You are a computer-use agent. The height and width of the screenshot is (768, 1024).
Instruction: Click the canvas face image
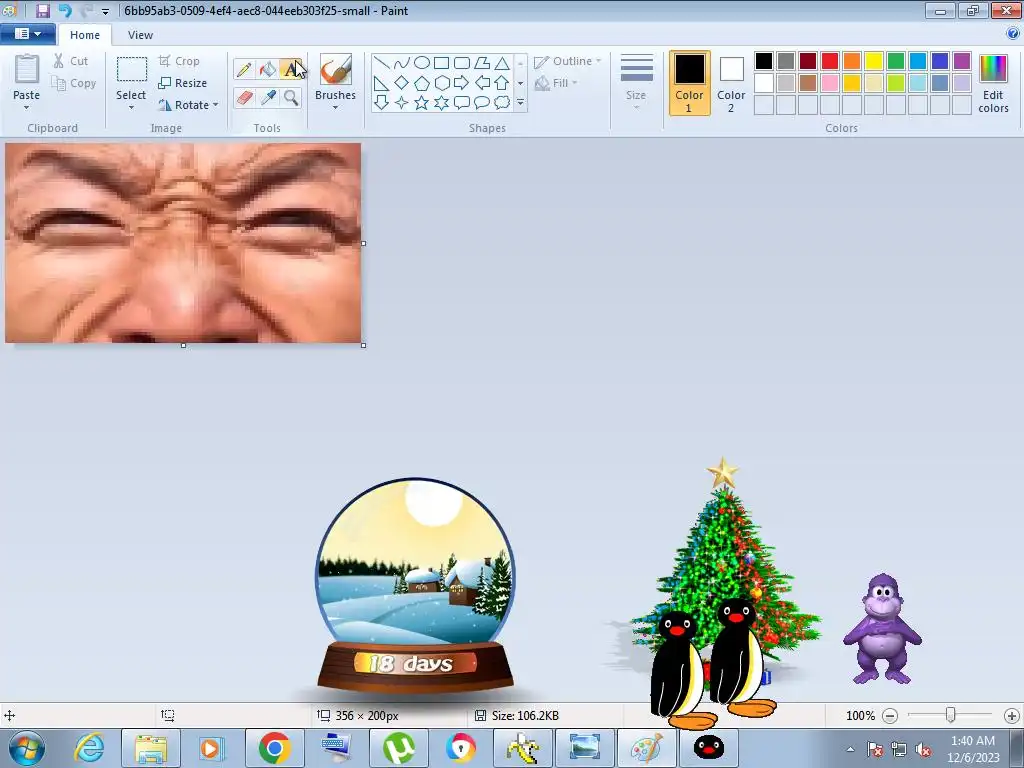[183, 243]
